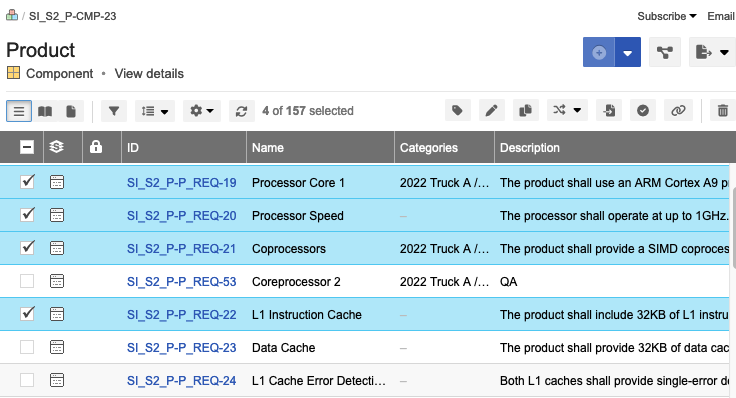Click item type icon for Coreprocessor 2
736x398 pixels.
(57, 281)
